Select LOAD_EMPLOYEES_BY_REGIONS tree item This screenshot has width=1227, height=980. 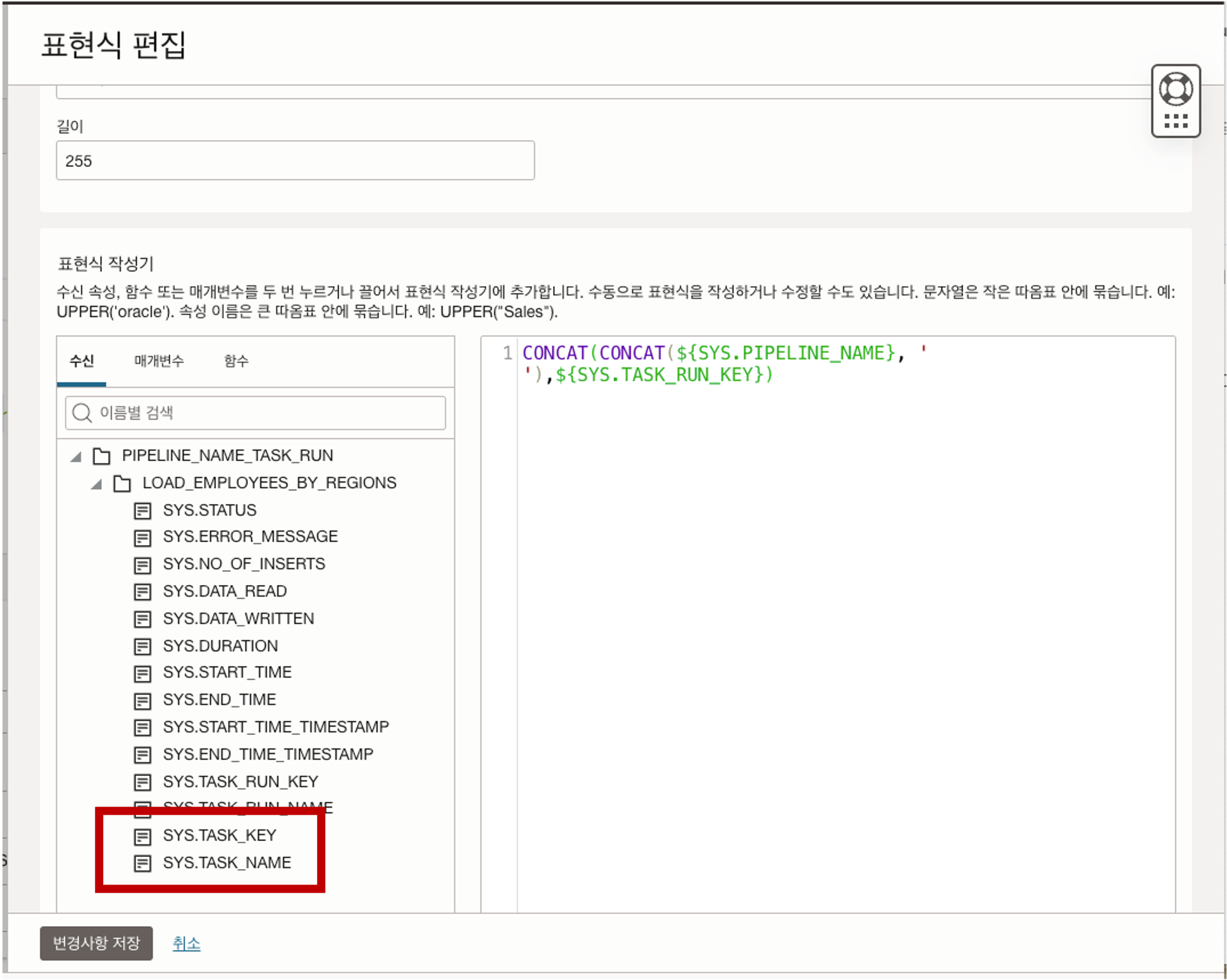coord(270,483)
